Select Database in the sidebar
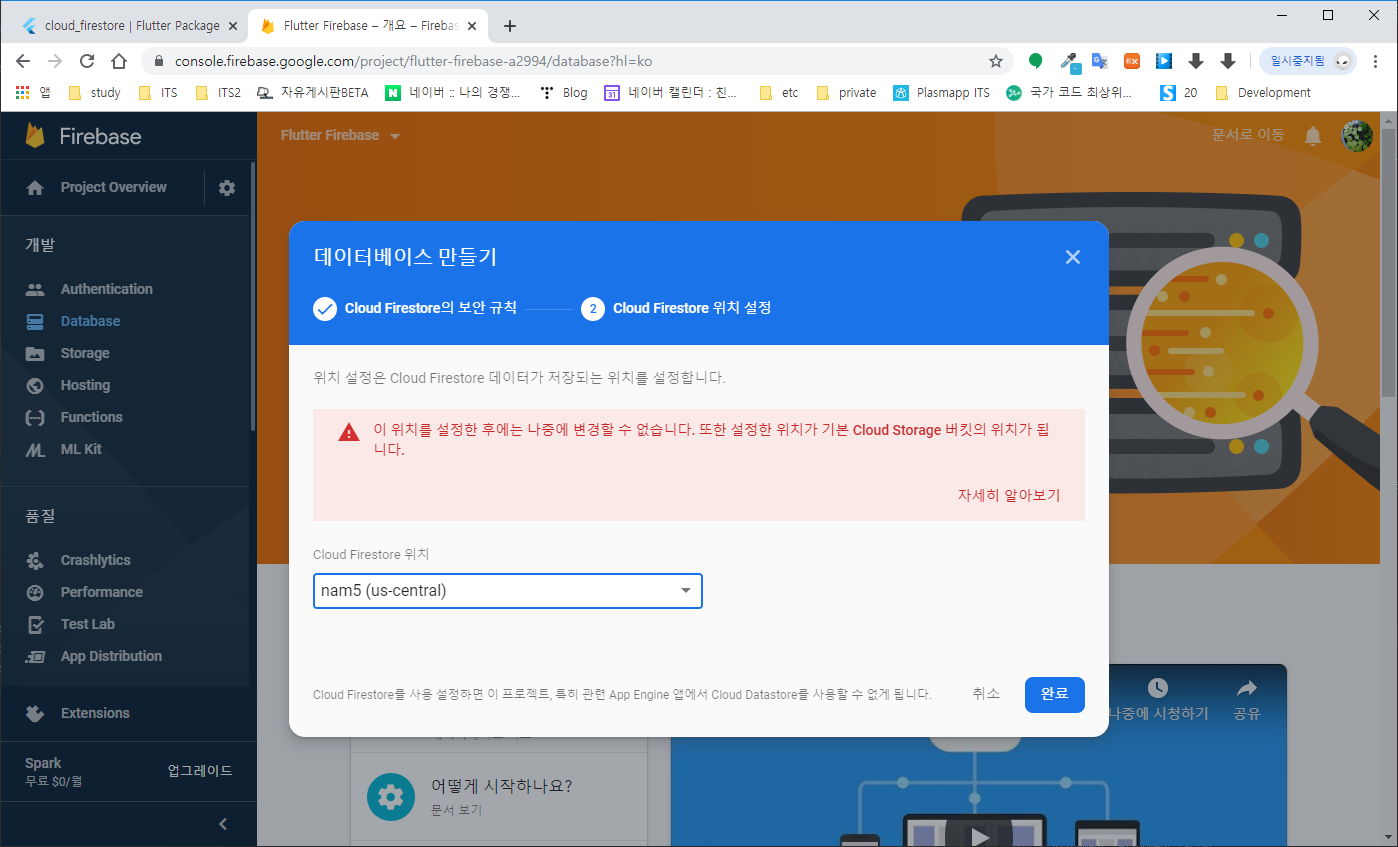 pos(90,321)
